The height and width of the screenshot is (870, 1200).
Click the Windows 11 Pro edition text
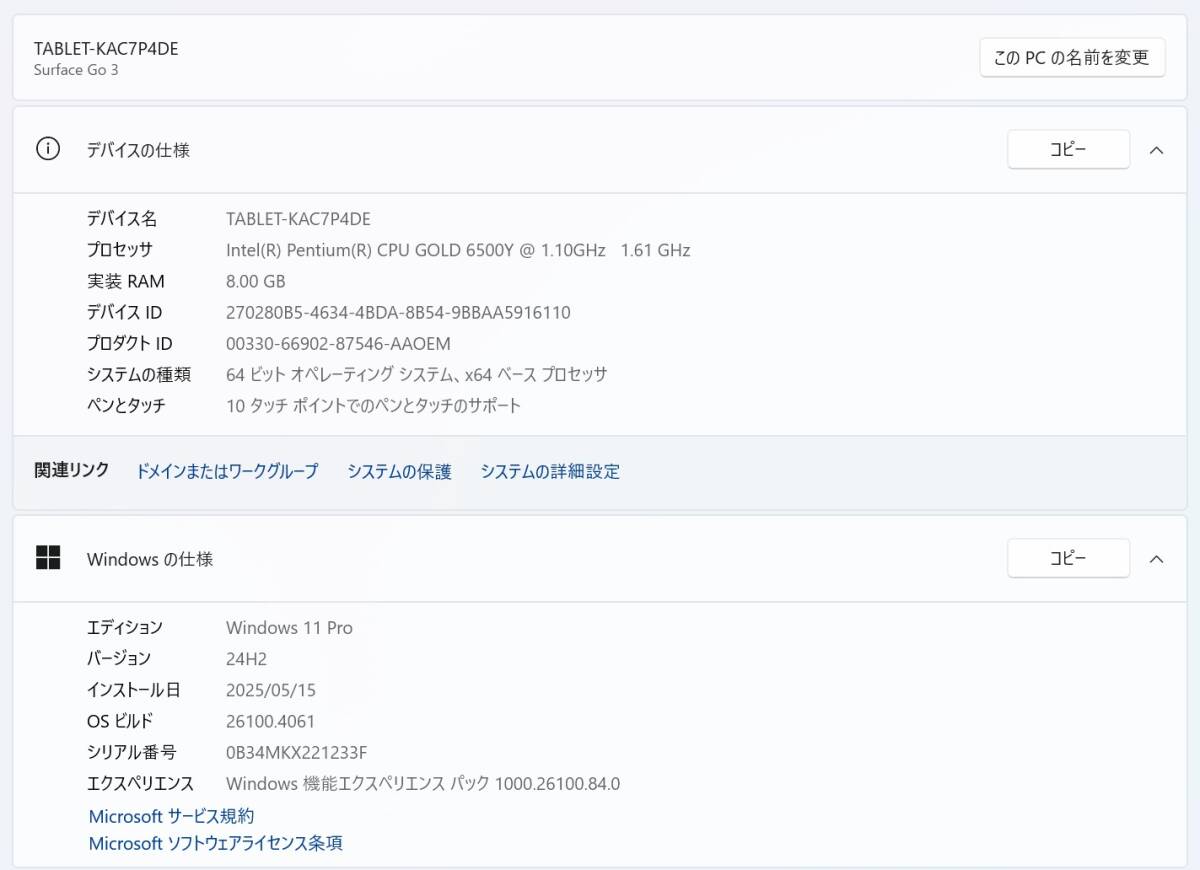[x=289, y=628]
